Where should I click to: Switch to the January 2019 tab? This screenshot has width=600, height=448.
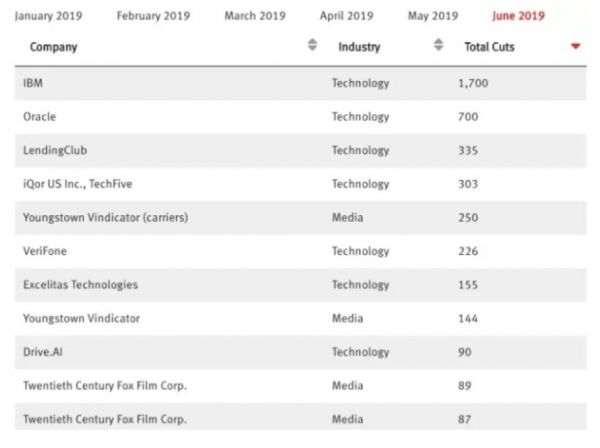point(49,16)
